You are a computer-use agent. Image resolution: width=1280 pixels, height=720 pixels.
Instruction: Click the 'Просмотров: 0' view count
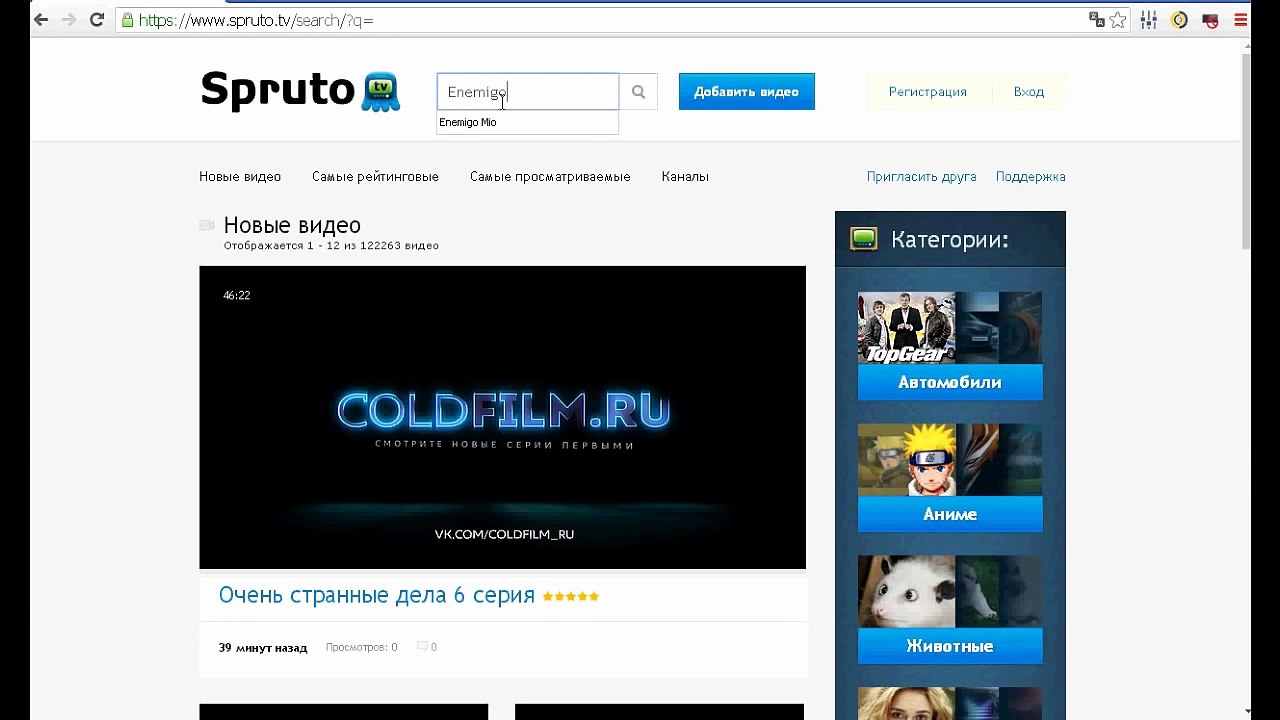pos(361,648)
